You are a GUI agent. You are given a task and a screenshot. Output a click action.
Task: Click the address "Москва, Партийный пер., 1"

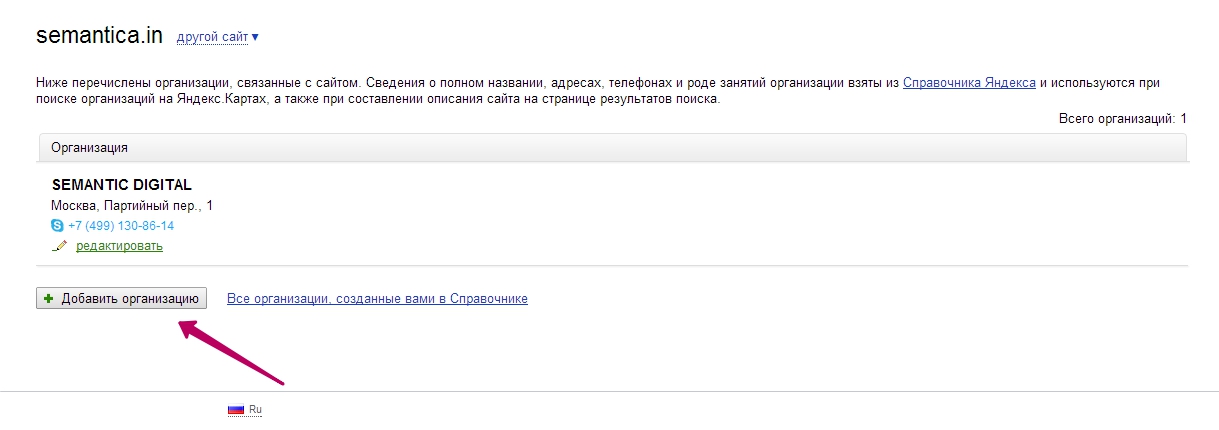point(132,206)
